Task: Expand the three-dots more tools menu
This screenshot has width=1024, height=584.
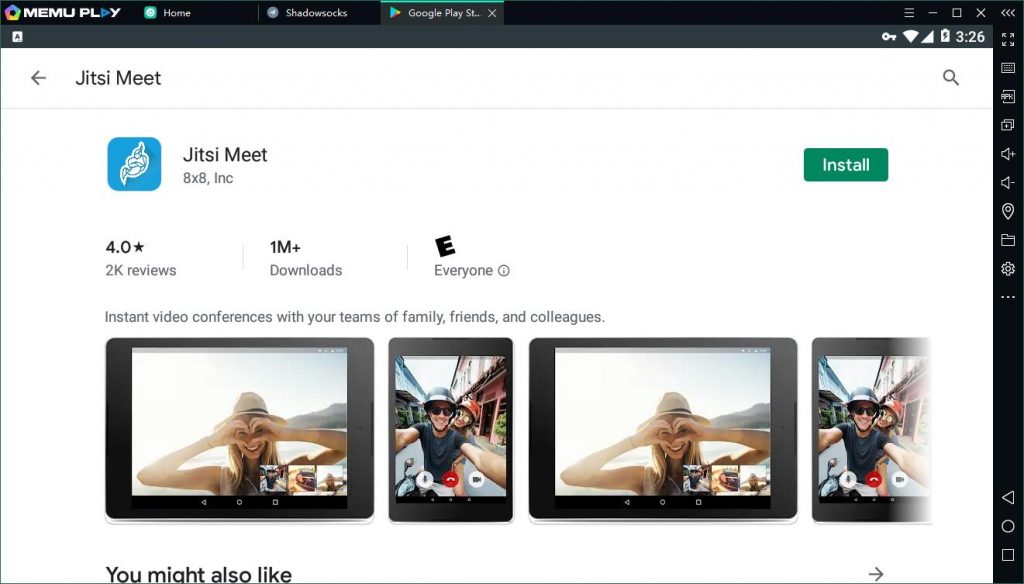Action: coord(1008,297)
